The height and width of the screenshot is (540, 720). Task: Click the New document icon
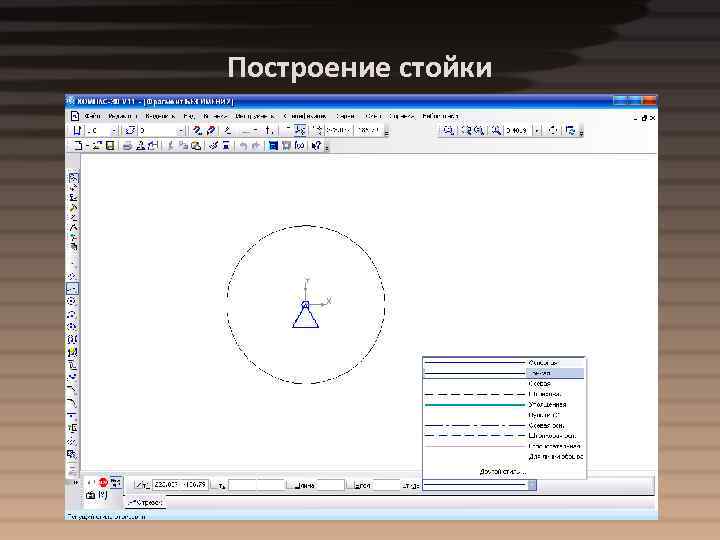pos(78,146)
